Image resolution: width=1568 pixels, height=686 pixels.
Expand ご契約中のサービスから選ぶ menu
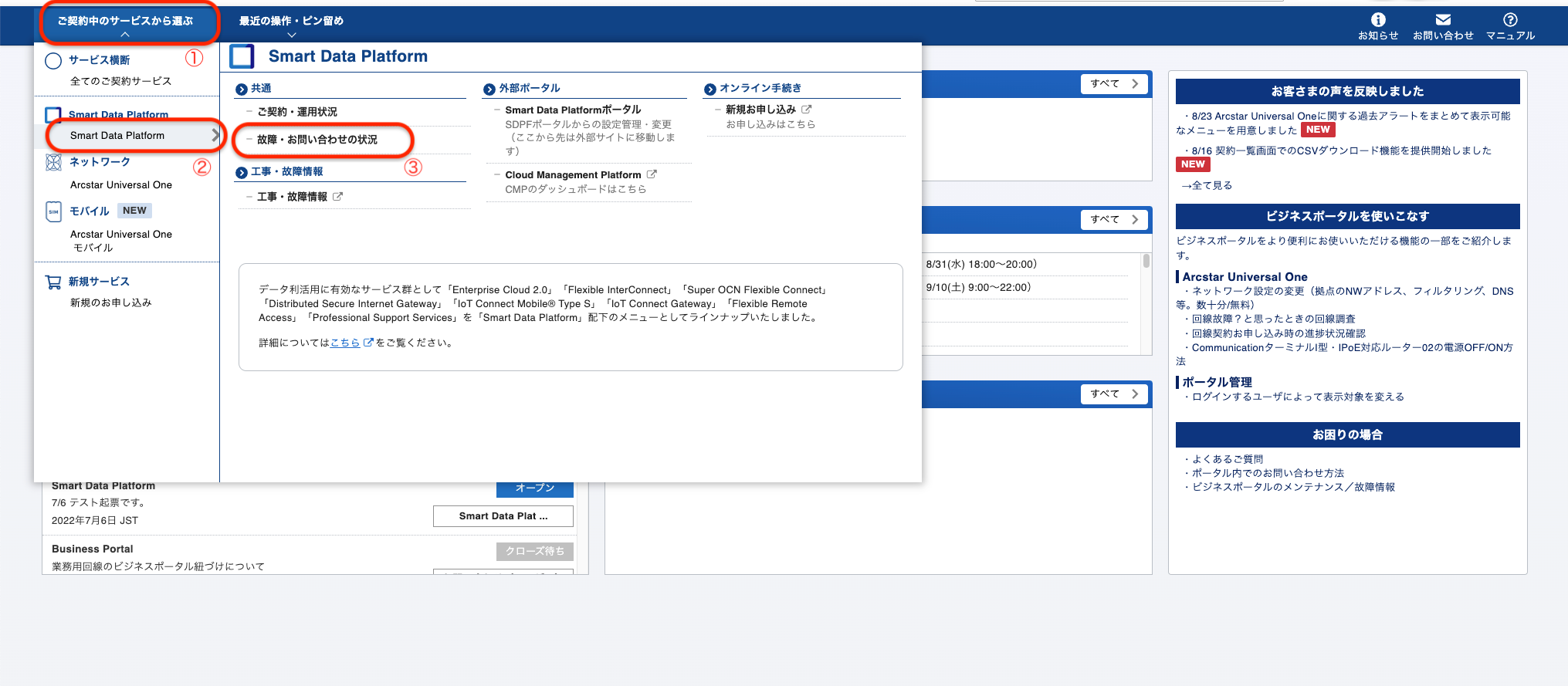(x=125, y=22)
